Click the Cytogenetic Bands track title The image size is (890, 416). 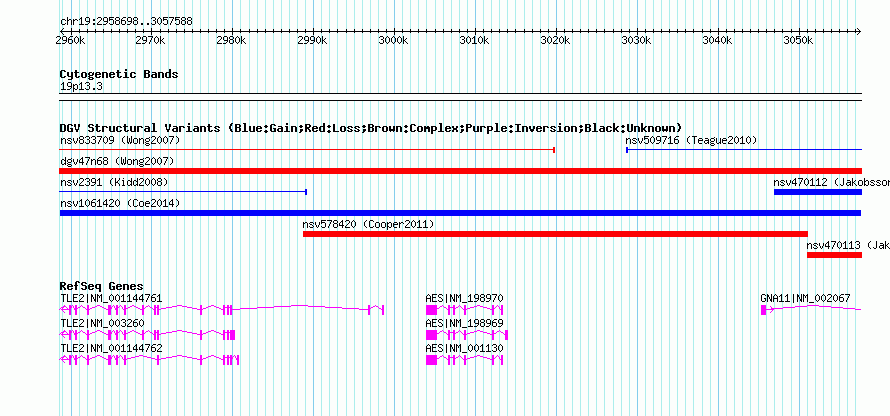(x=119, y=74)
